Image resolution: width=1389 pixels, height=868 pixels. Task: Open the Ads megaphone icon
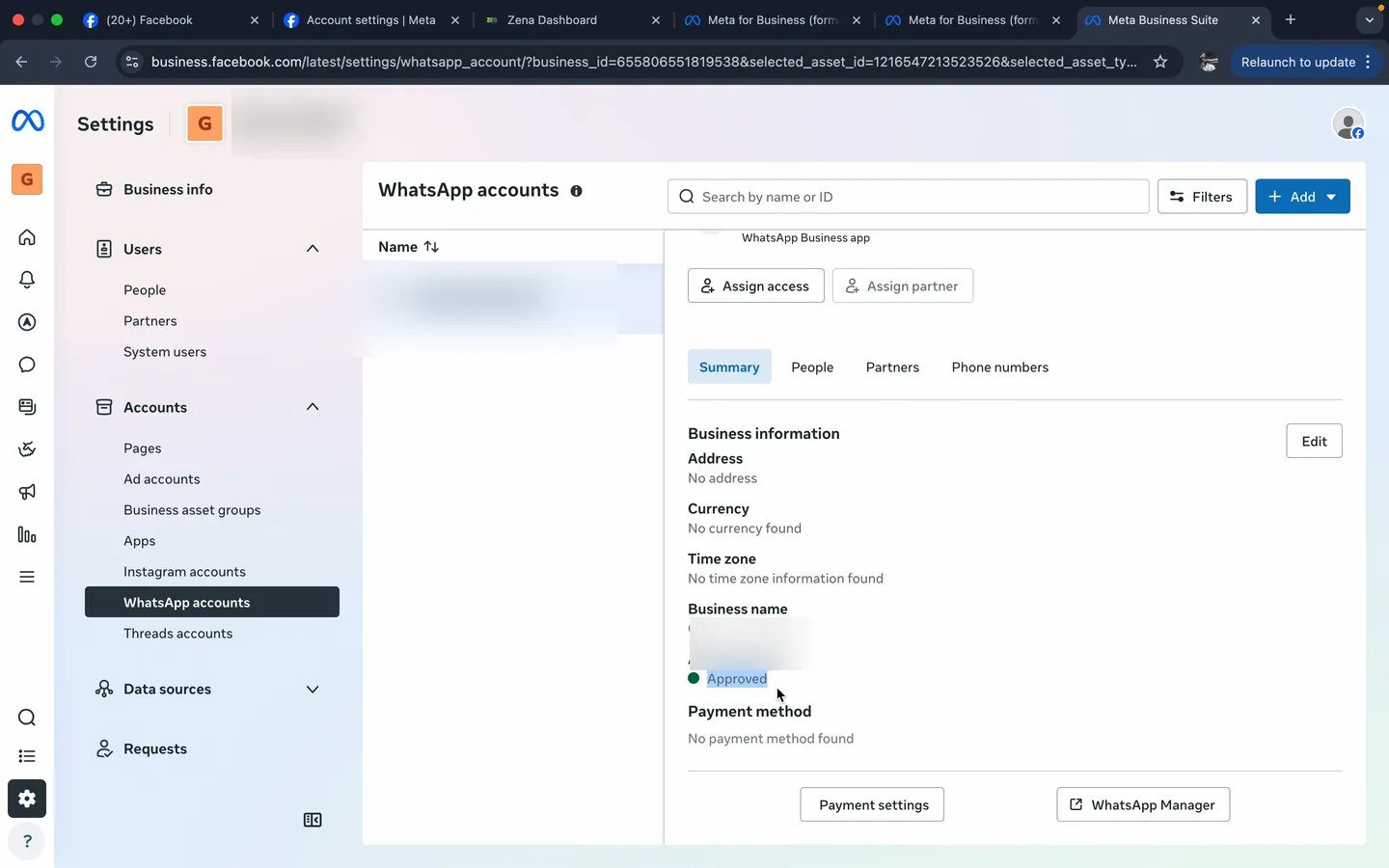click(27, 492)
